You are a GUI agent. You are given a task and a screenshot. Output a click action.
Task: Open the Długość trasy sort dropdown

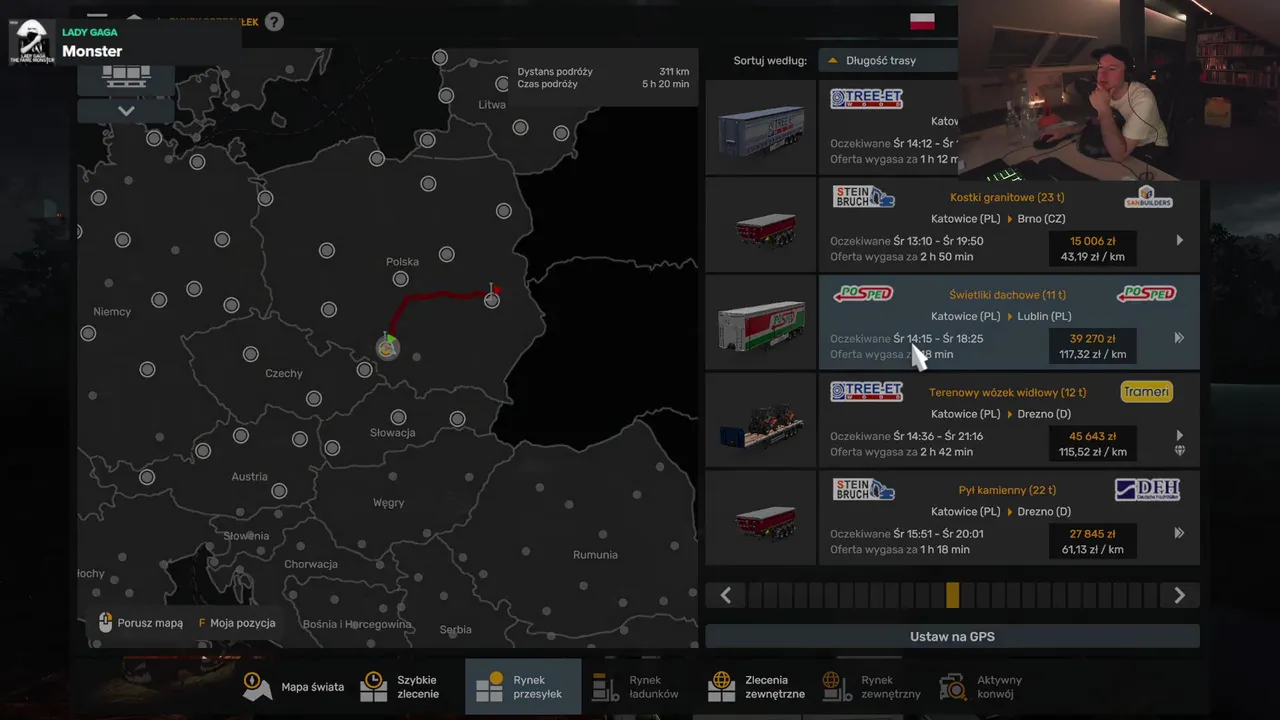coord(888,60)
